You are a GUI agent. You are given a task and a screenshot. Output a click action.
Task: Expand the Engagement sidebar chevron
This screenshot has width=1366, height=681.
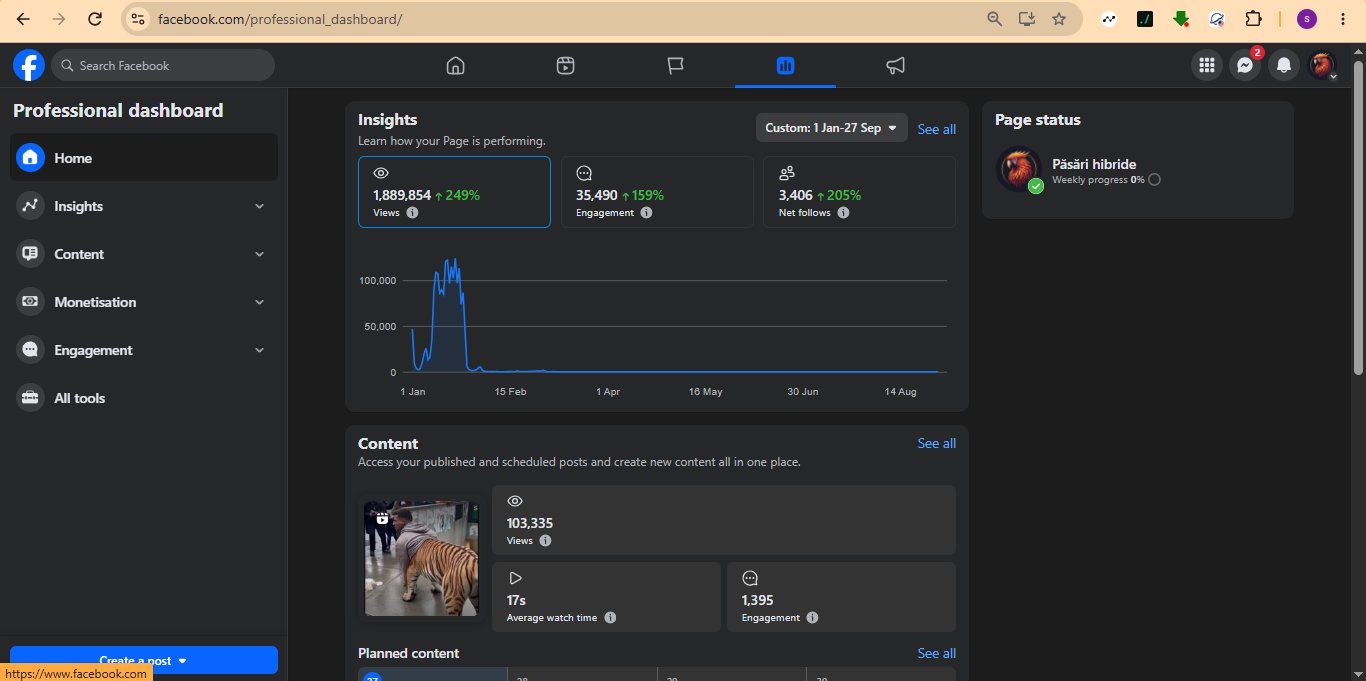pos(260,350)
